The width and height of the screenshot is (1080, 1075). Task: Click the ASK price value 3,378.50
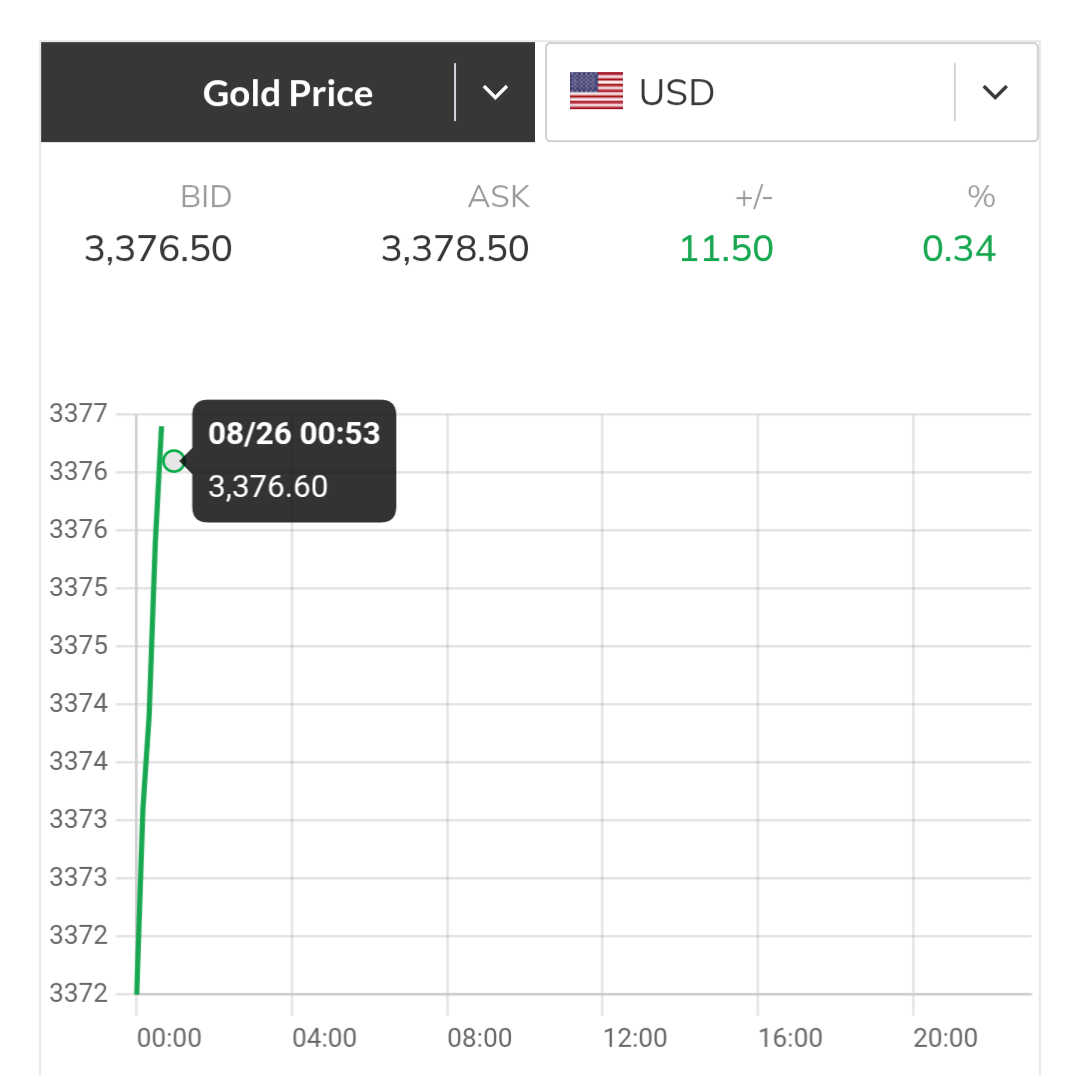point(455,249)
